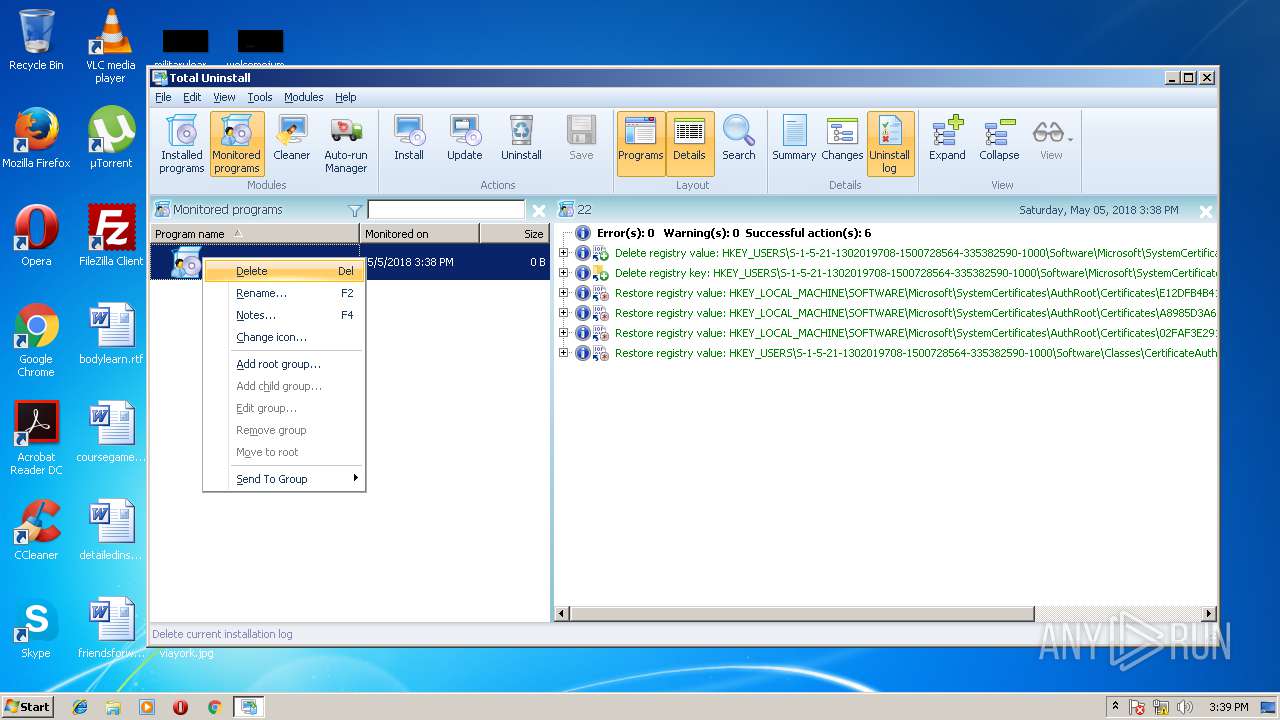Choose Add root group... in the context menu
The image size is (1280, 720).
point(284,364)
